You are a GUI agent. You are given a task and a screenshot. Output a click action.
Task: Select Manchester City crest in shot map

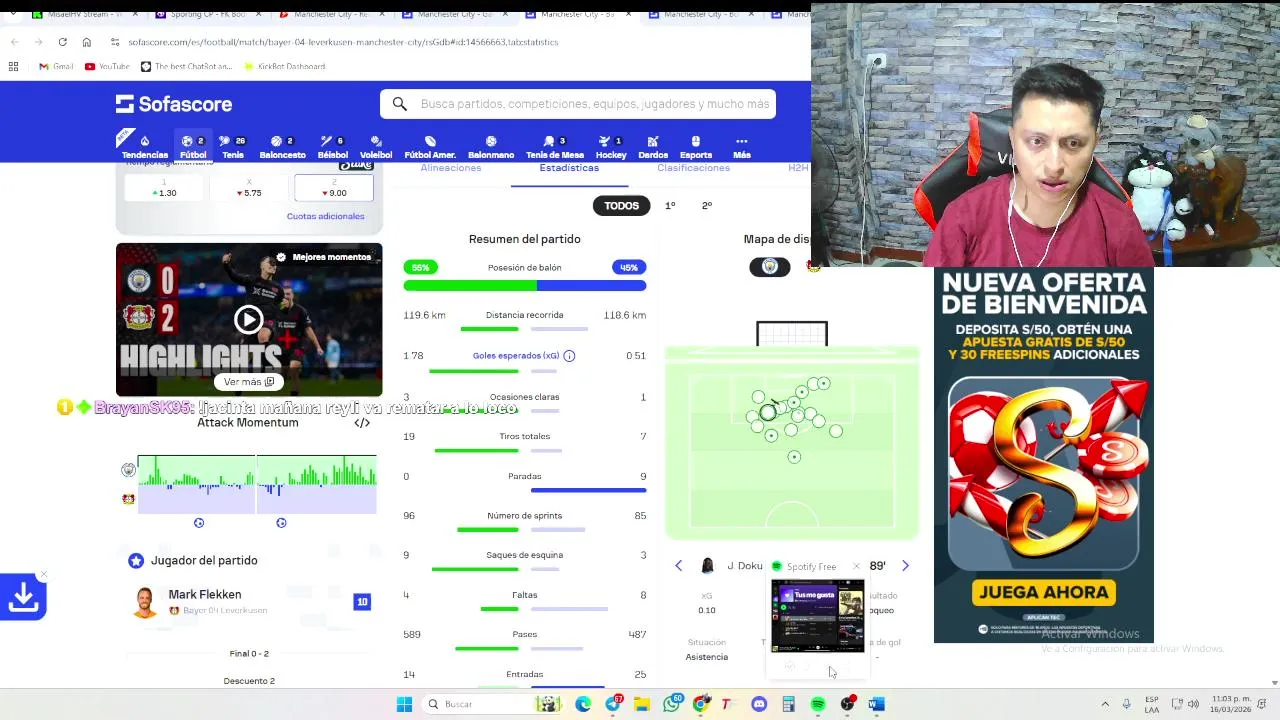[770, 267]
